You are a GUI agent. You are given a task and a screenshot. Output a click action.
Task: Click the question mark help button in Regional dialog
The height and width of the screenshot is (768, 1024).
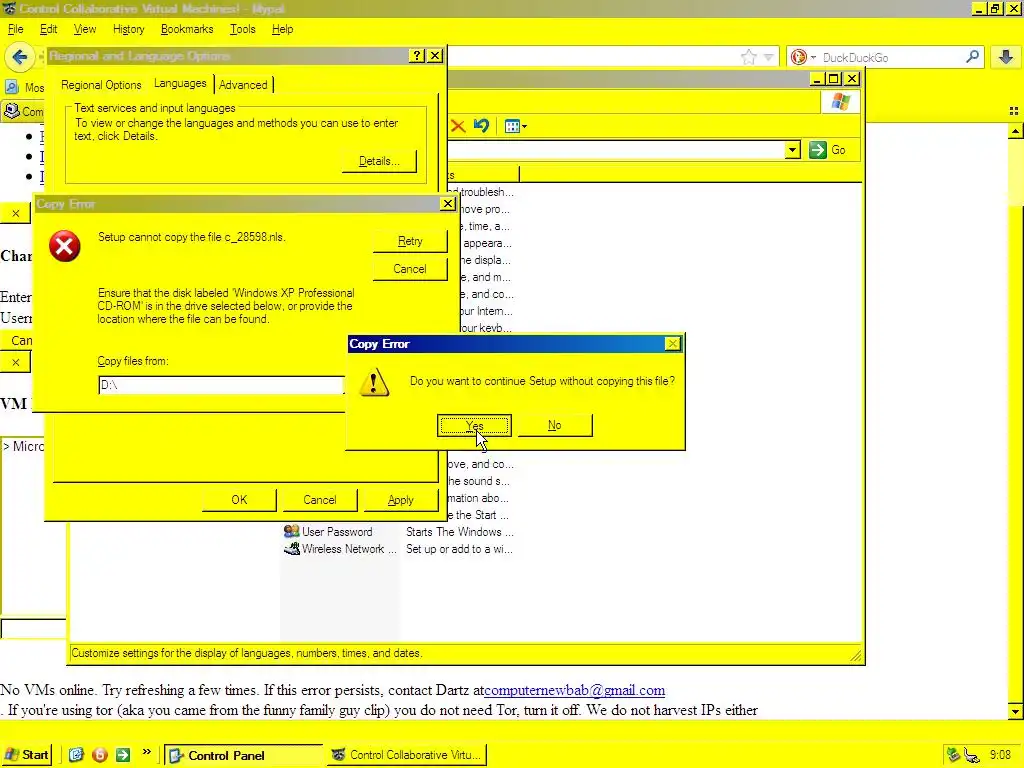pyautogui.click(x=417, y=56)
